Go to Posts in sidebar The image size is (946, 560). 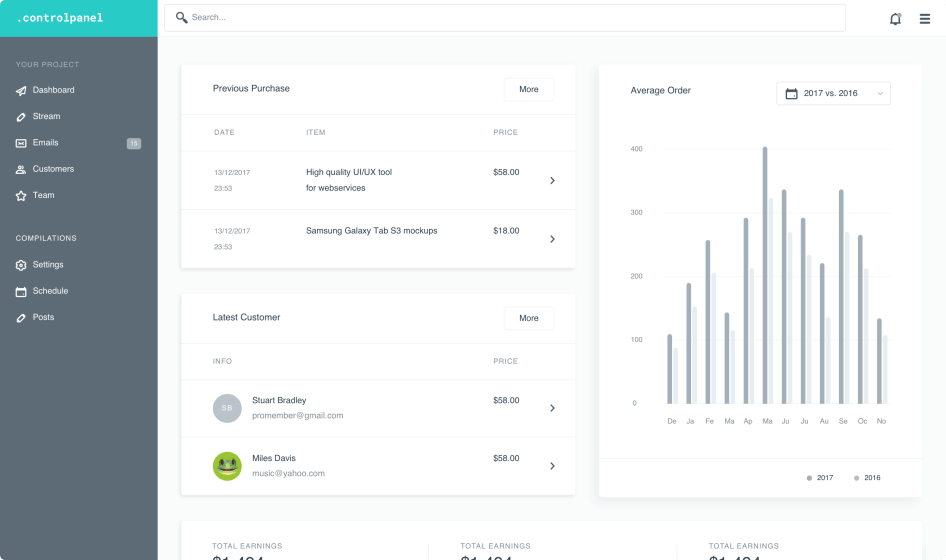(x=43, y=317)
